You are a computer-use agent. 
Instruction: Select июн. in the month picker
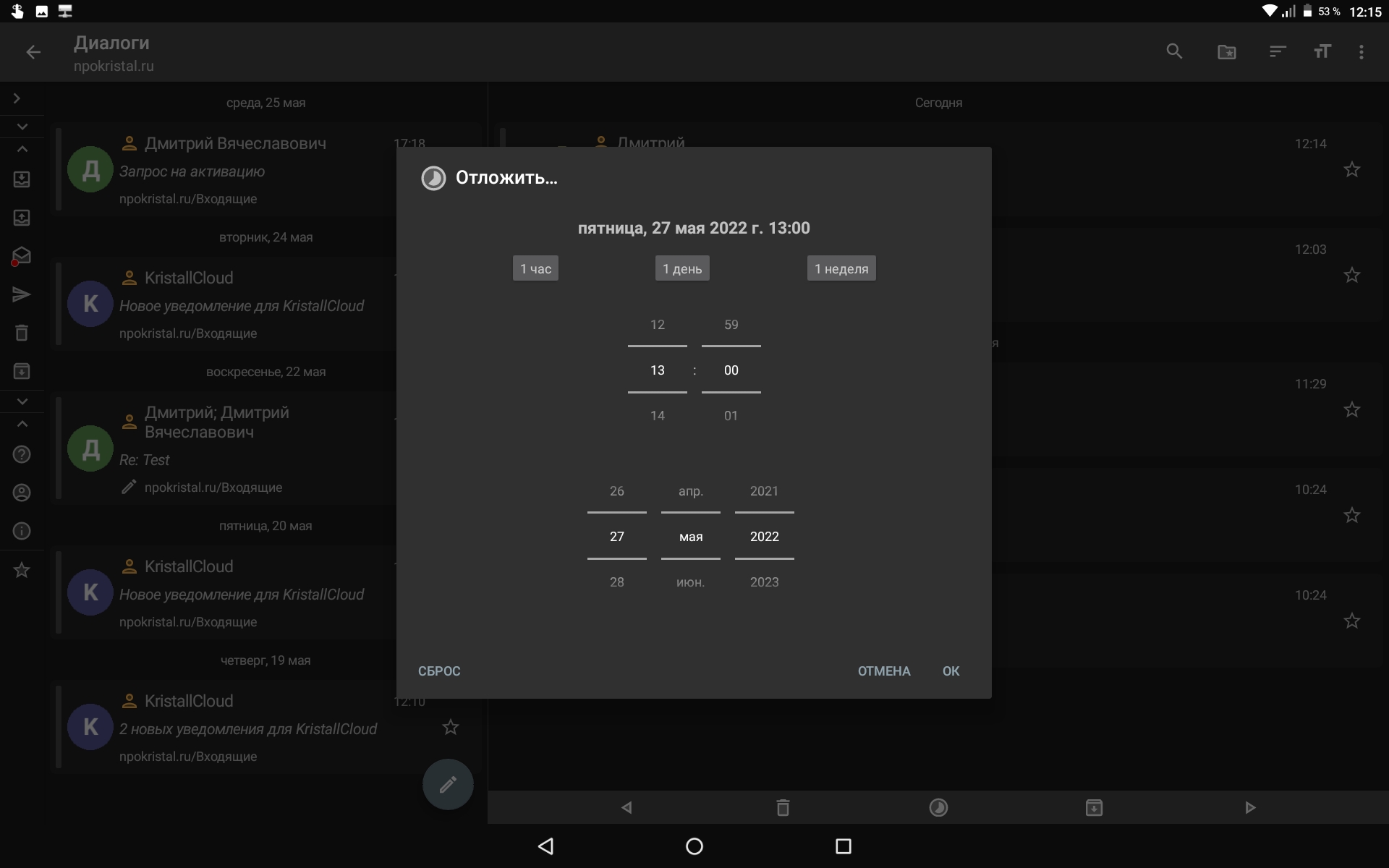tap(690, 582)
